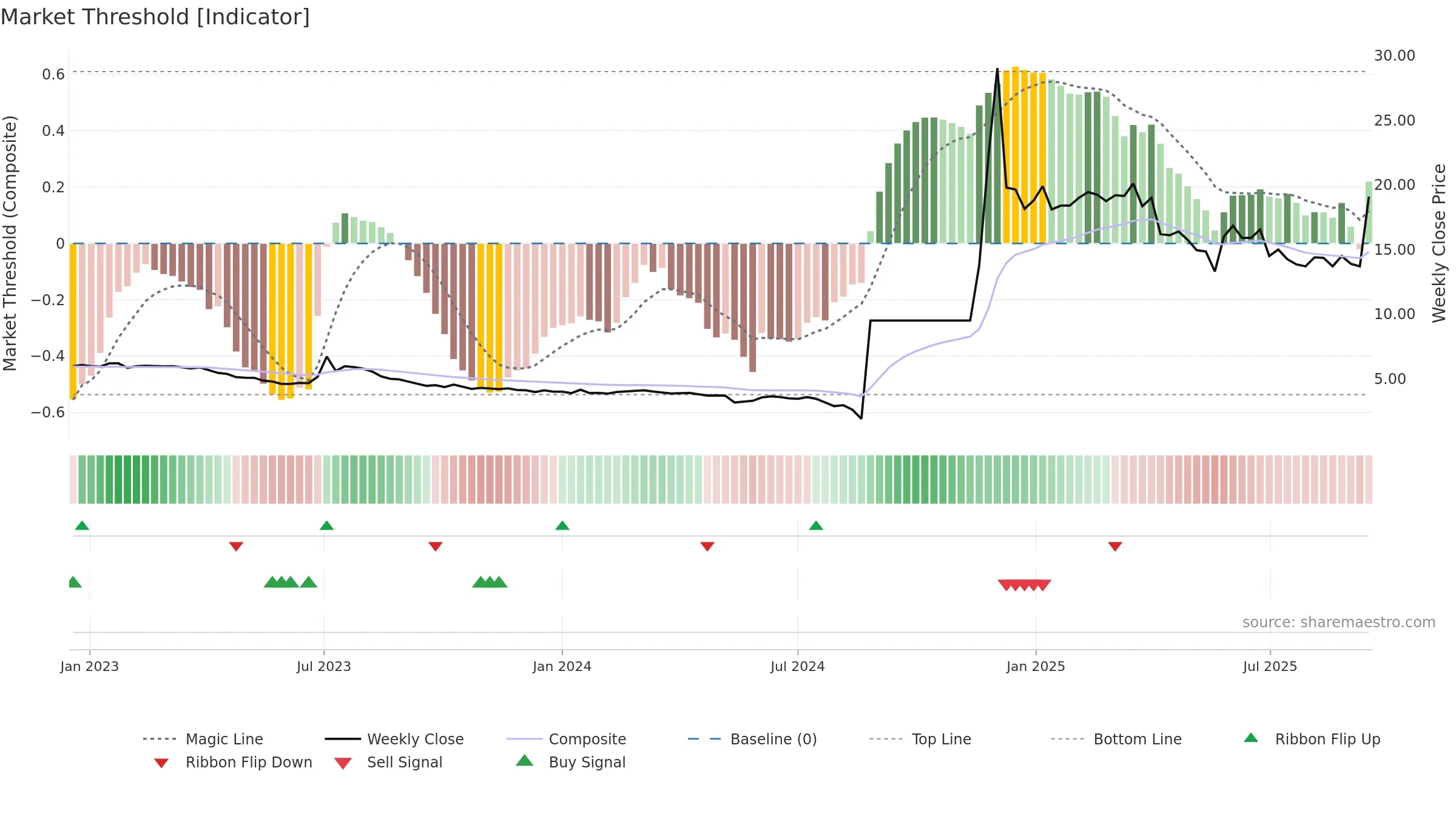This screenshot has width=1456, height=819.
Task: Click the red Sell Signal legend triangle
Action: (343, 763)
